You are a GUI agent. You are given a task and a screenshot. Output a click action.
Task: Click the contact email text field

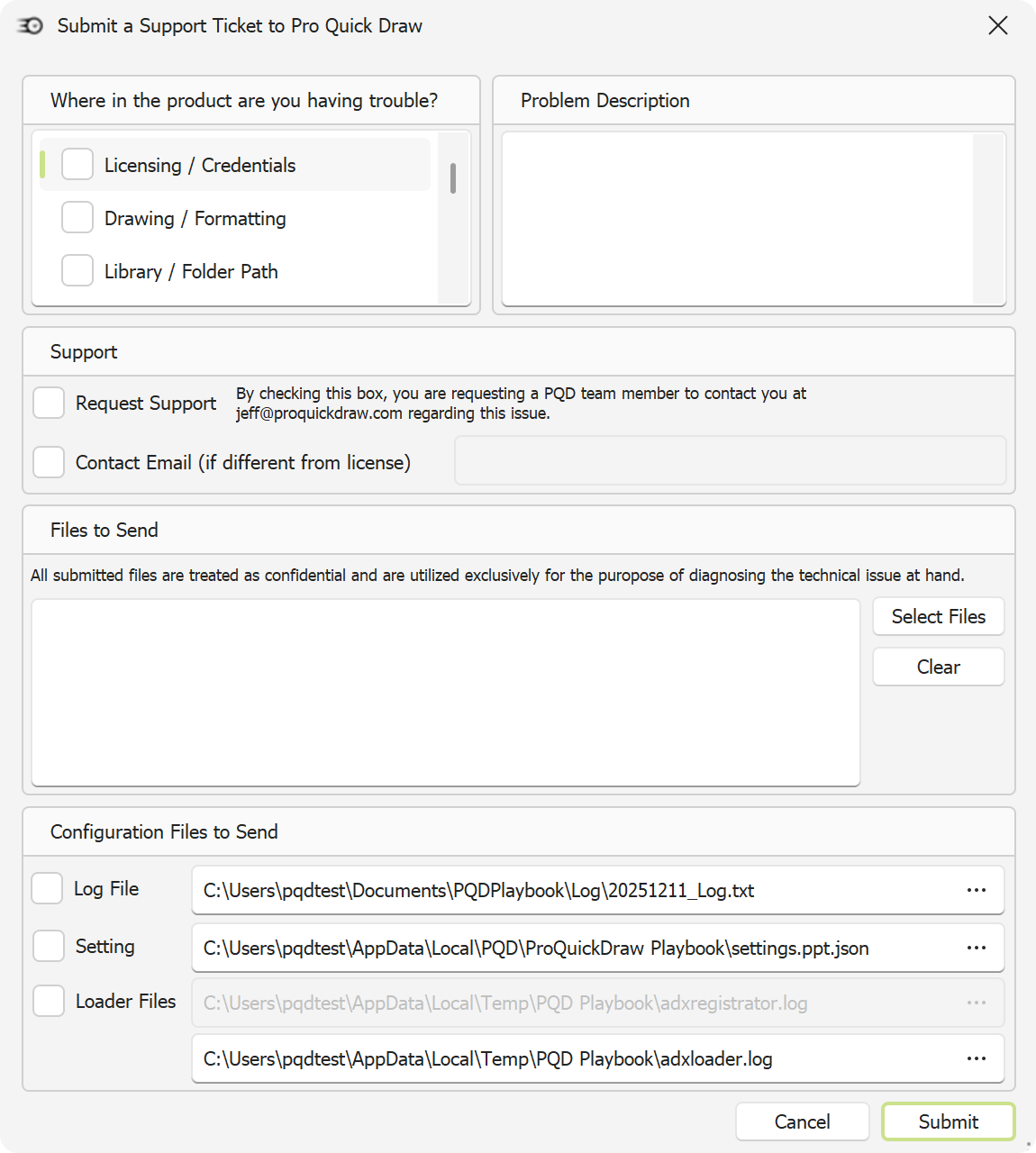coord(731,460)
